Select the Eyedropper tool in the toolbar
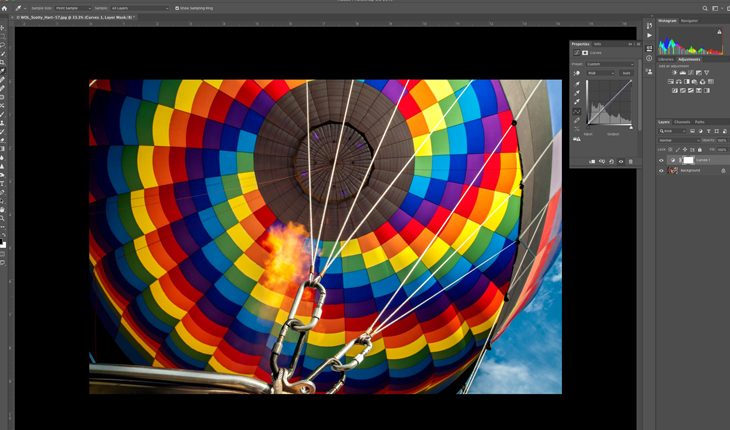The image size is (730, 430). tap(2, 71)
